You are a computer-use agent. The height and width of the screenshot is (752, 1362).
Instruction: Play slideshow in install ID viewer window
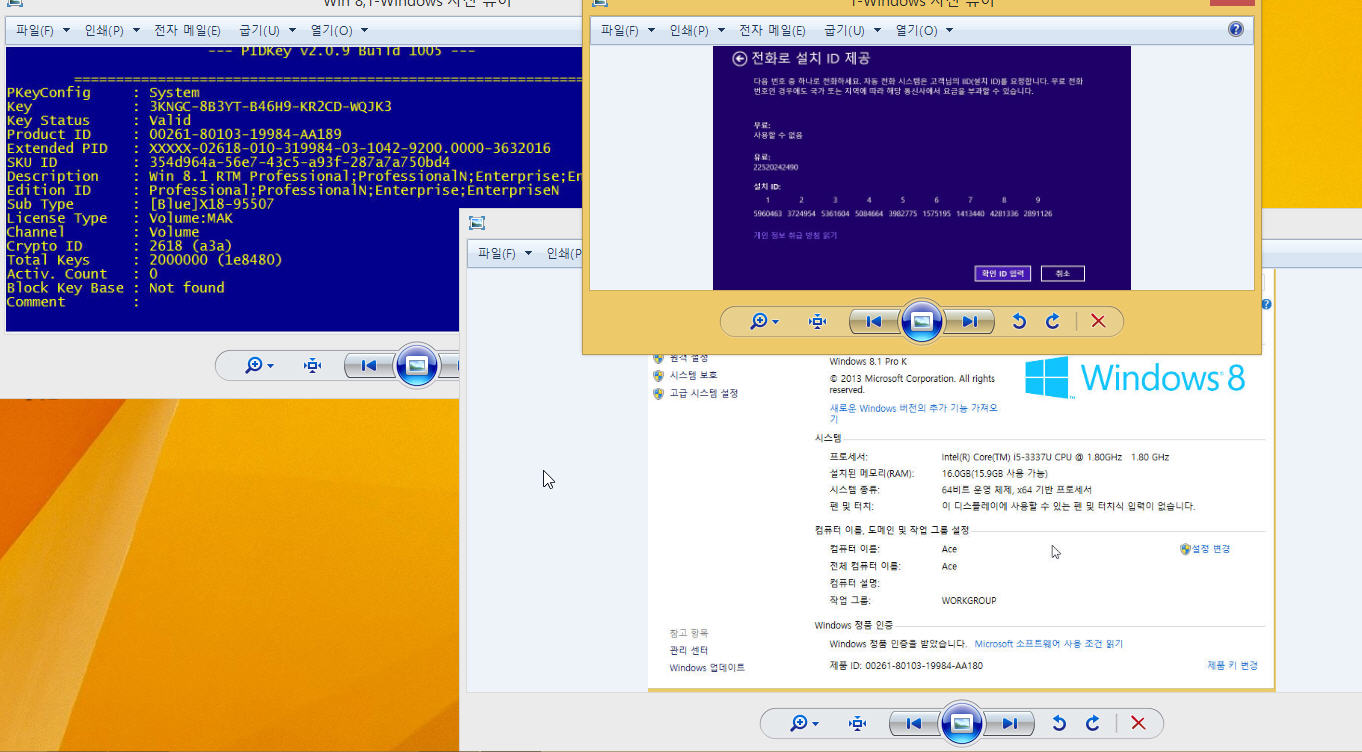pos(922,321)
